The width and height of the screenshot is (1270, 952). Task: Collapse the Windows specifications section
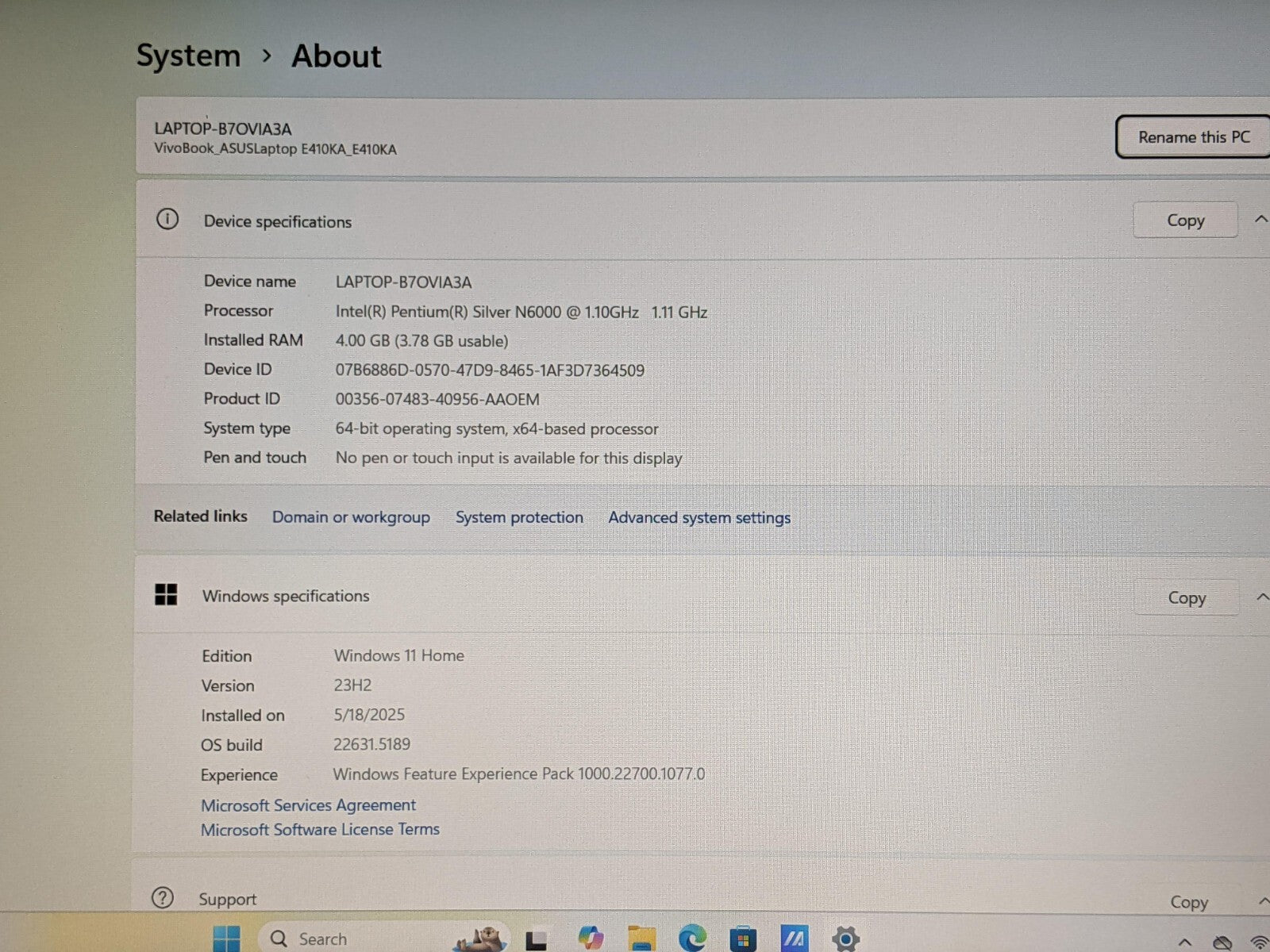coord(1261,597)
